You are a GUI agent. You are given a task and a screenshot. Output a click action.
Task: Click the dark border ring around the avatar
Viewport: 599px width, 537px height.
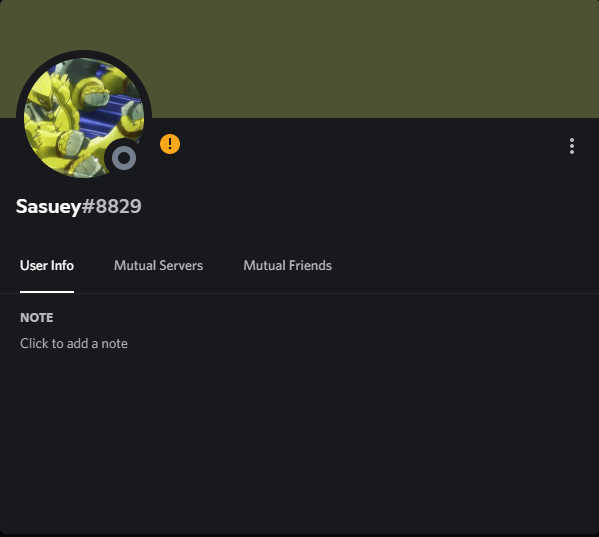[84, 54]
